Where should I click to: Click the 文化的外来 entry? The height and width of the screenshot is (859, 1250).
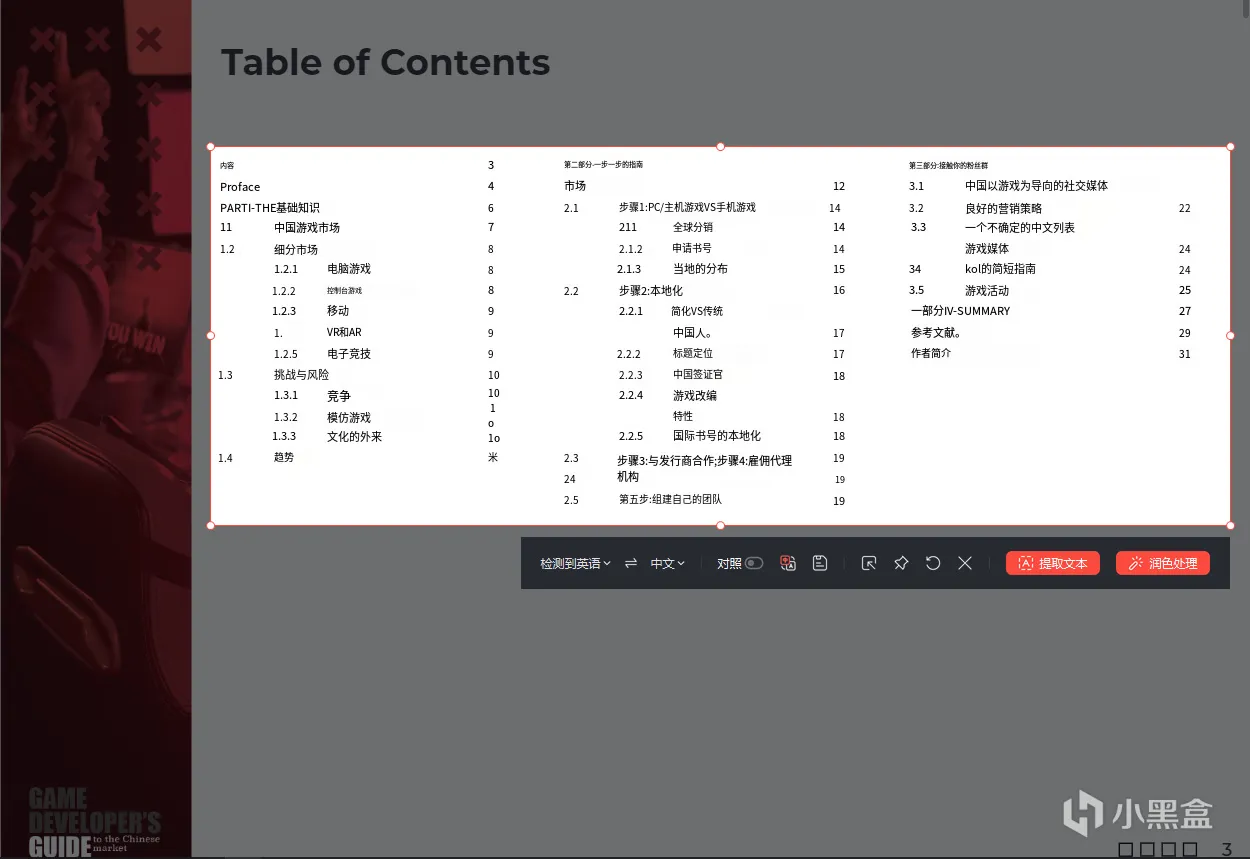click(x=354, y=437)
